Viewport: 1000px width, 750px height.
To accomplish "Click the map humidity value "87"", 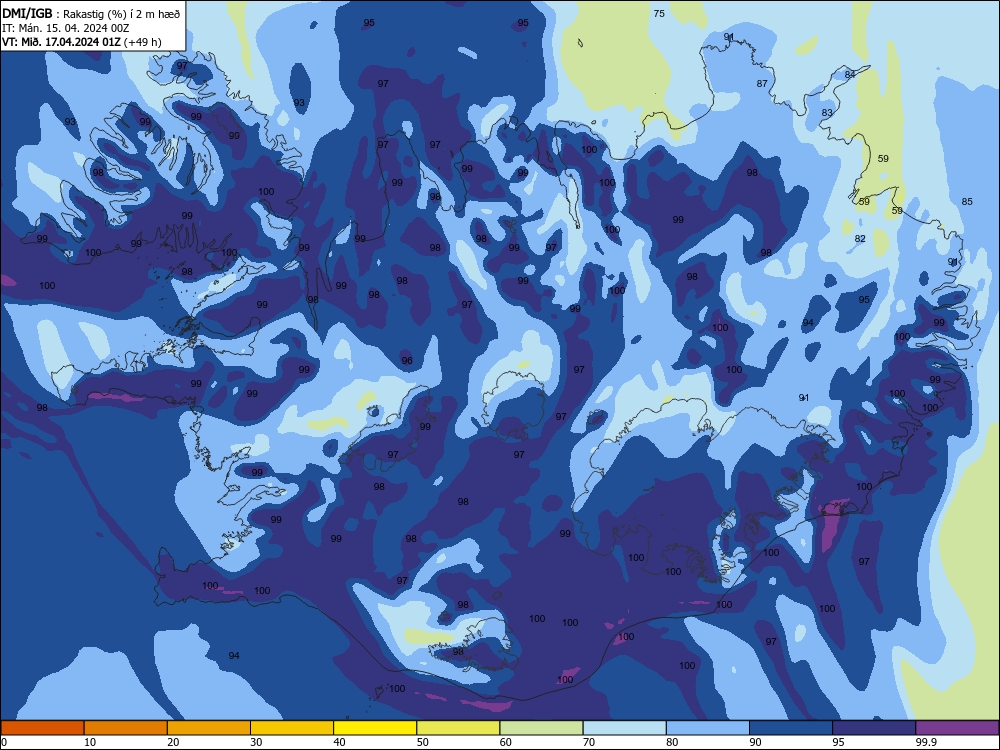I will click(x=762, y=84).
